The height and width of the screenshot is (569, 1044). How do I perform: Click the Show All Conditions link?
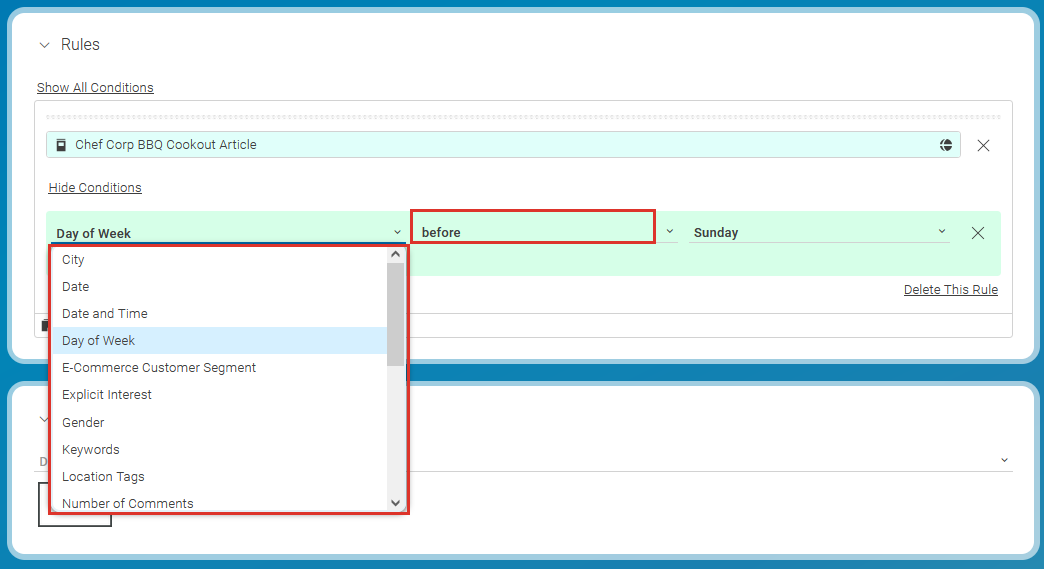pos(95,87)
